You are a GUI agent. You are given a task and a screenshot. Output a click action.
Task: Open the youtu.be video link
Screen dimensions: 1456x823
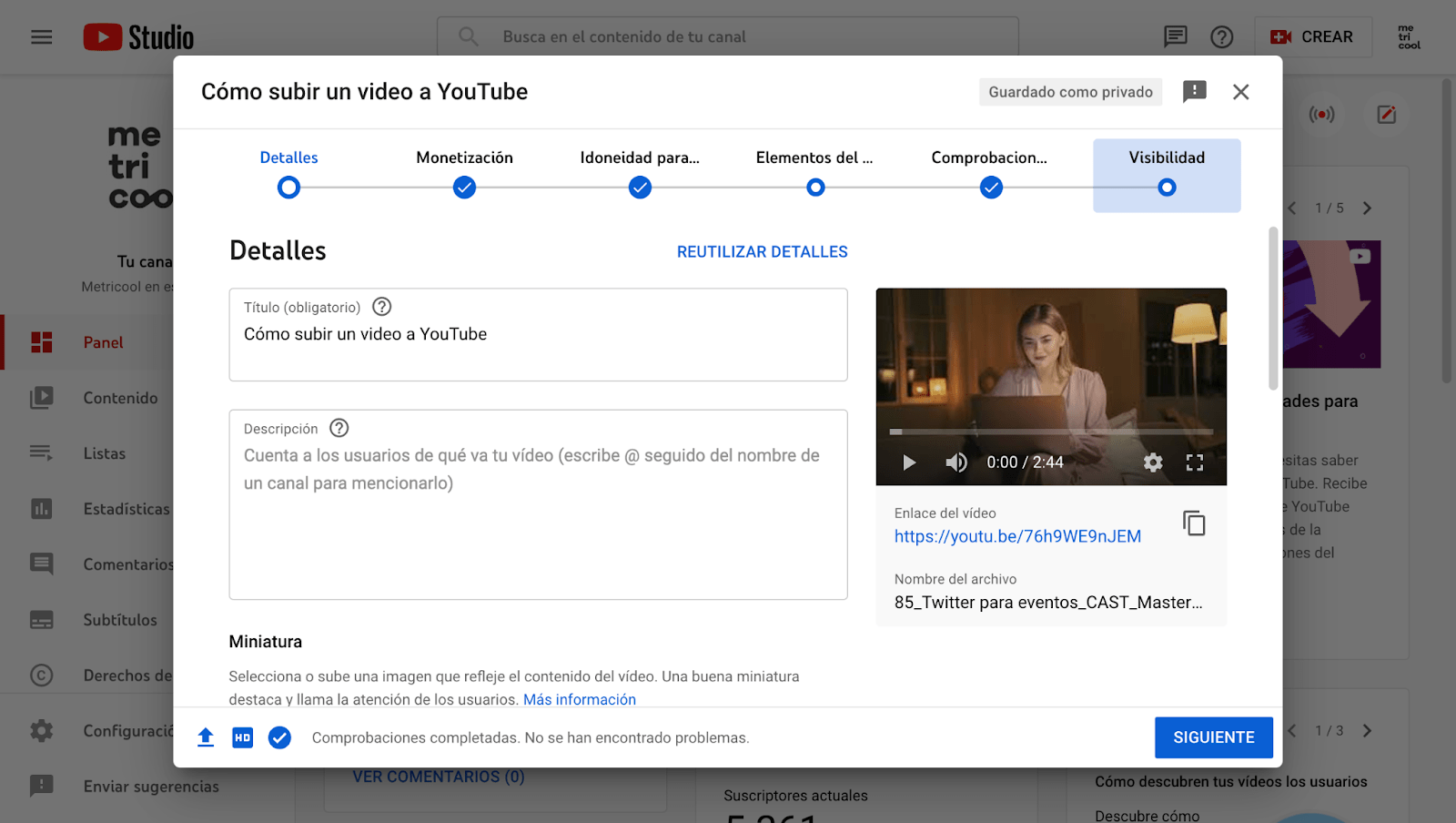pos(1016,536)
